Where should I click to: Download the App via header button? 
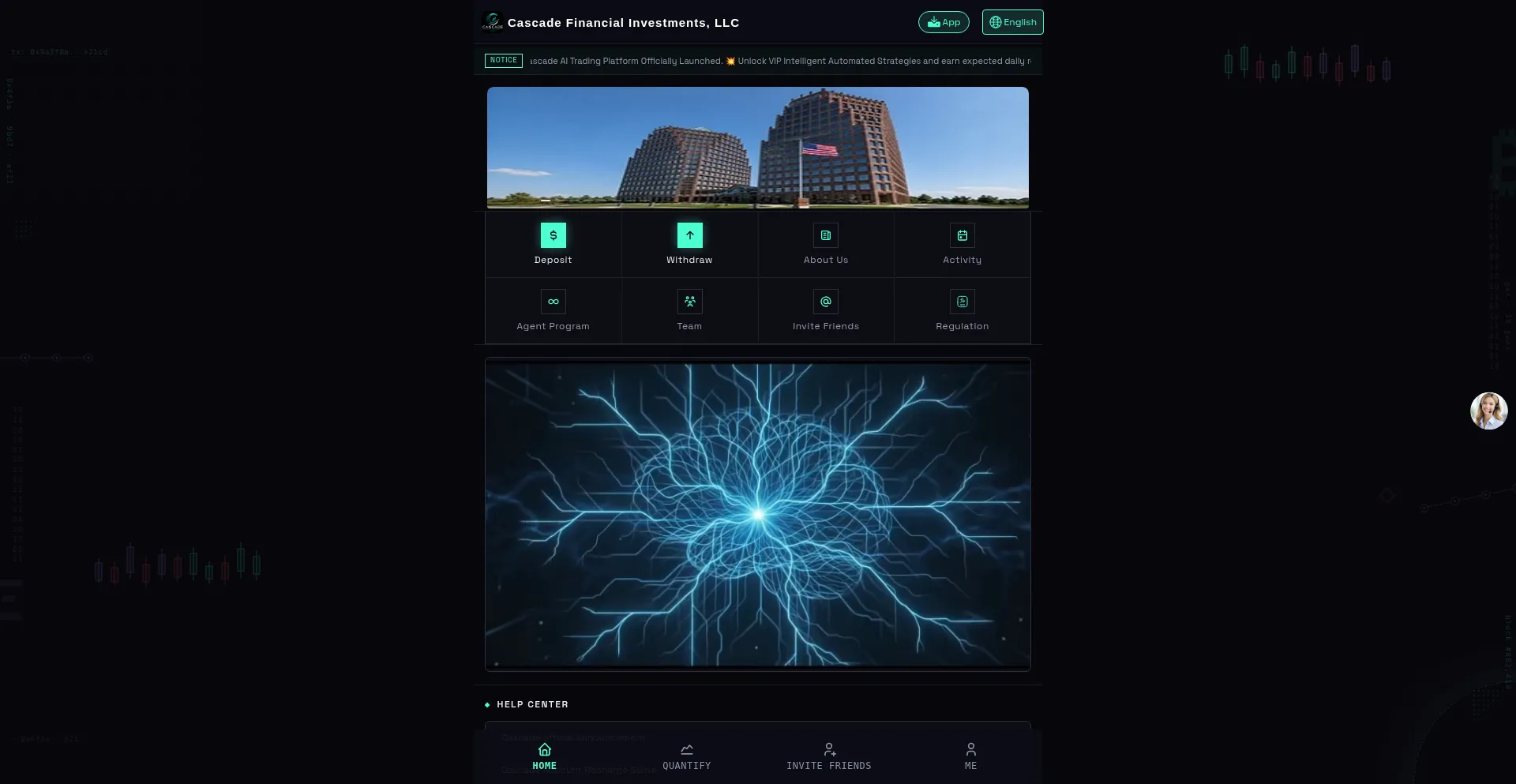point(944,22)
